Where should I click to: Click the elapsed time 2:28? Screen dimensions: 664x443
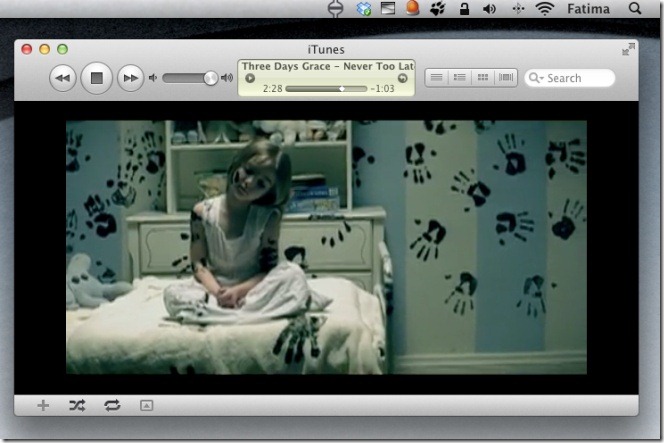(272, 89)
